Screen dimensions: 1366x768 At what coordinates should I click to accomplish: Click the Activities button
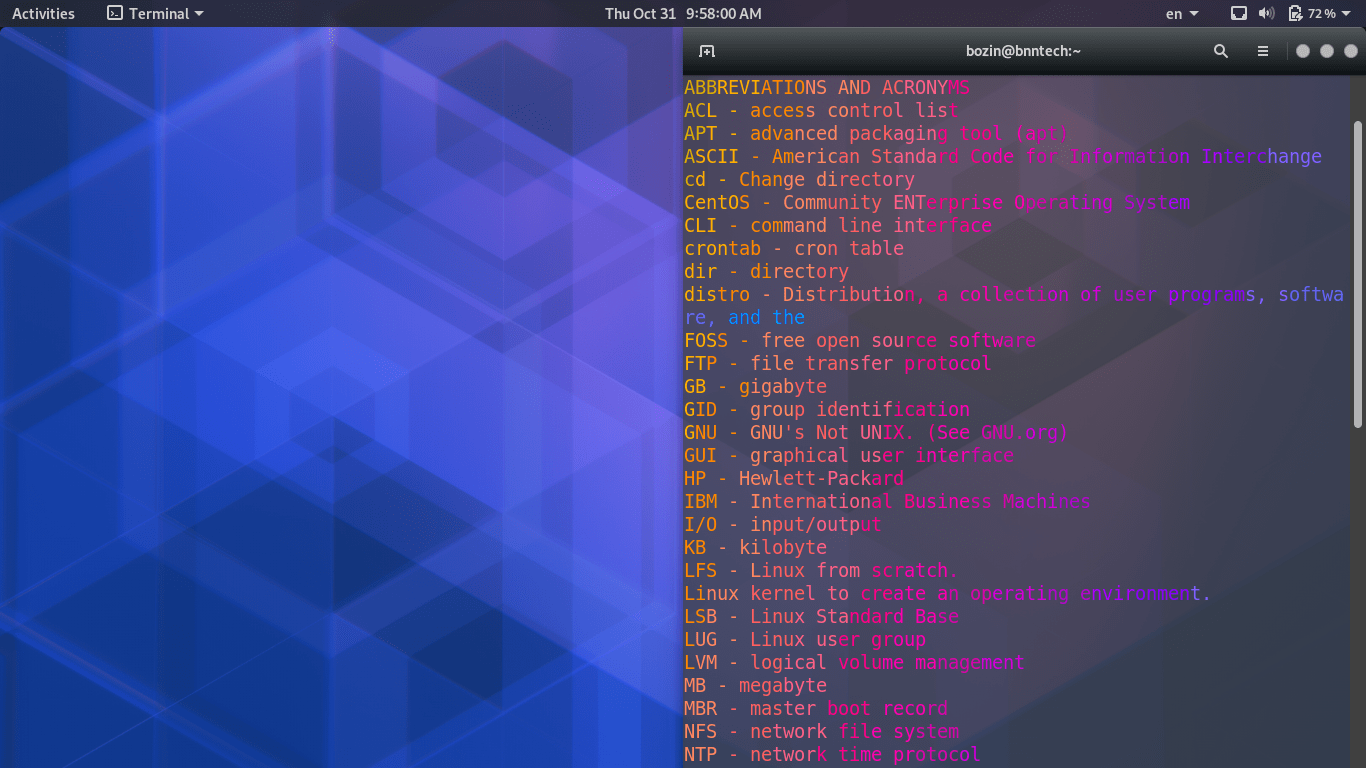click(x=43, y=13)
